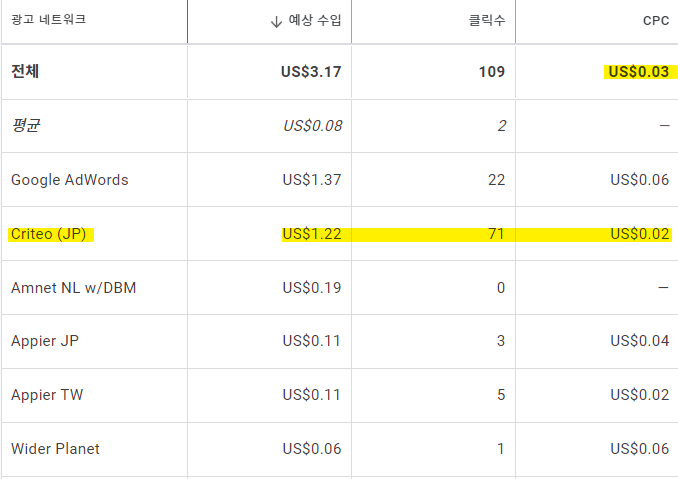Select the 광고 네트워크 column header
This screenshot has height=479, width=678.
point(48,19)
